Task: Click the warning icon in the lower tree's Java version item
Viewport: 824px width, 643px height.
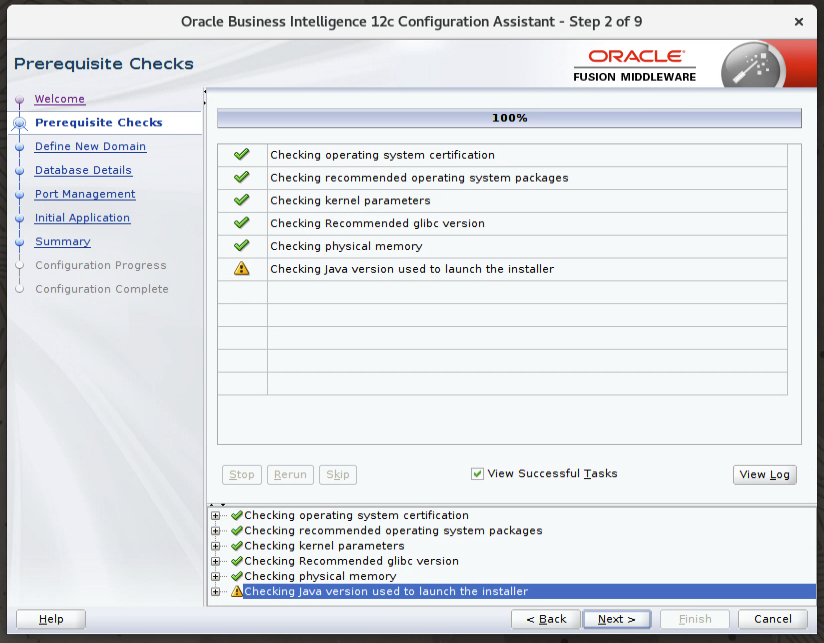Action: coord(236,591)
